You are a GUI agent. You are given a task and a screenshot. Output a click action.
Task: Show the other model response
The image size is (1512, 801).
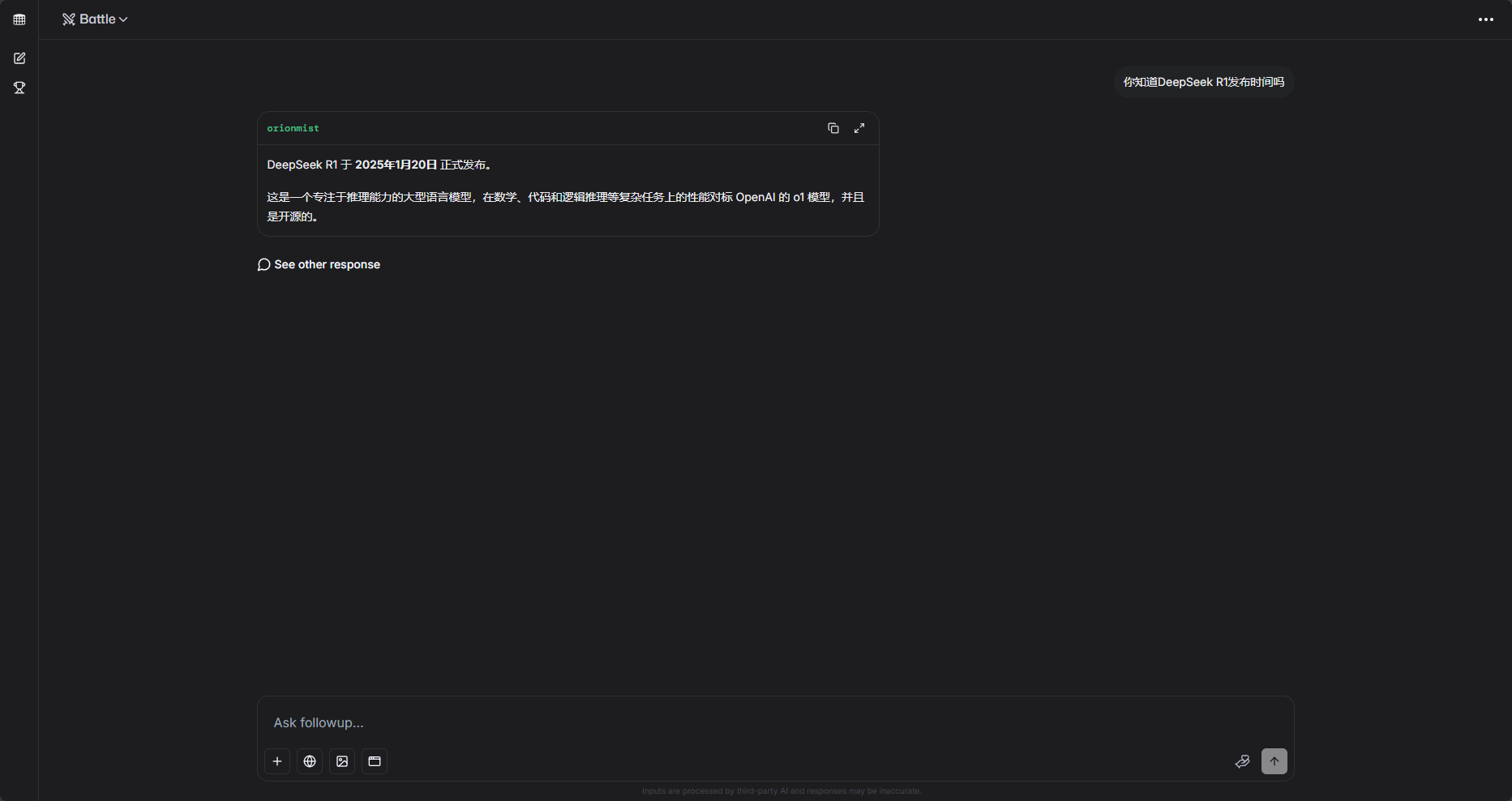point(319,264)
